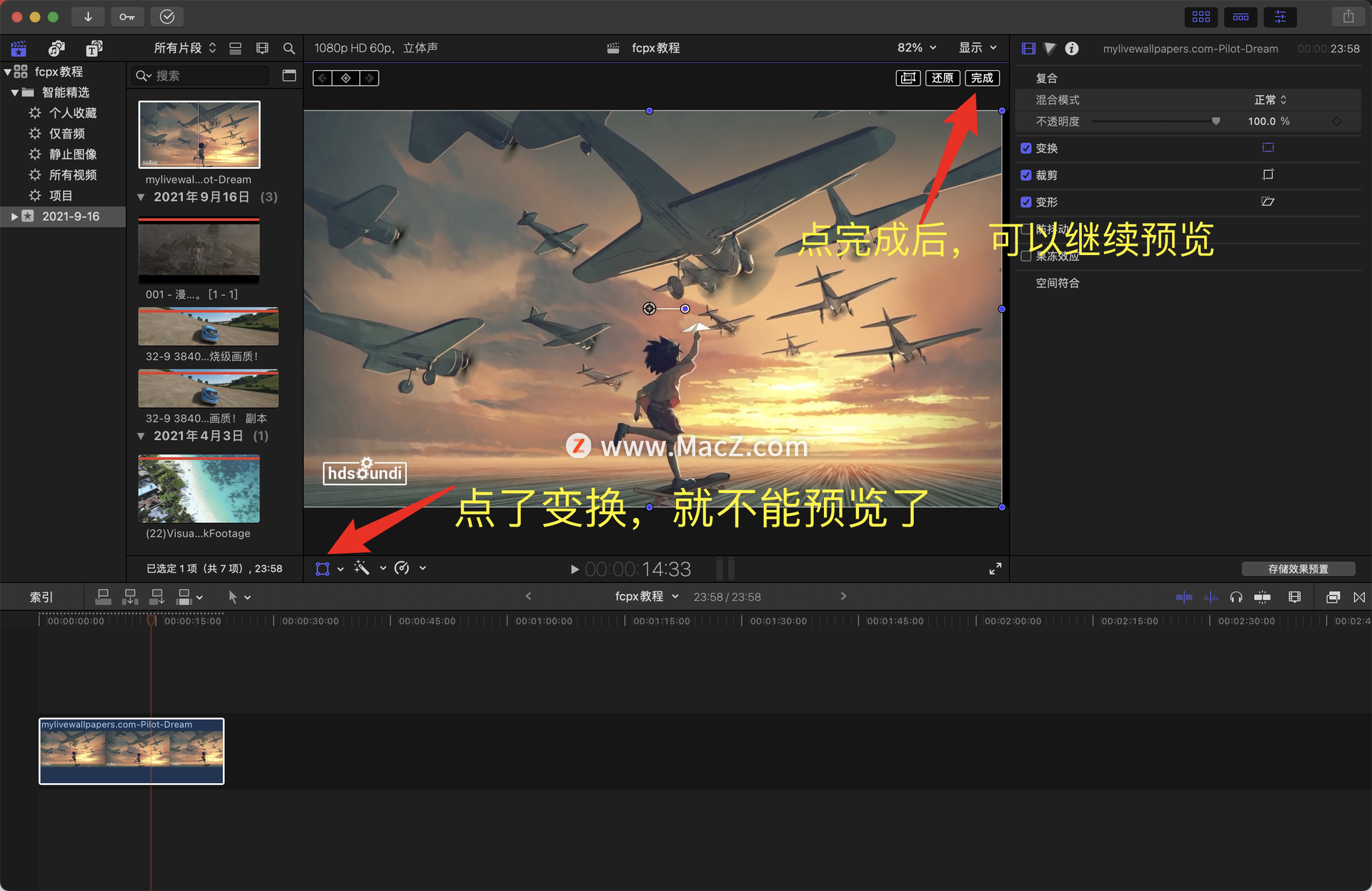Viewport: 1372px width, 891px height.
Task: Select the mylivewallpapers Pilot-Dream timeline clip
Action: pos(131,751)
